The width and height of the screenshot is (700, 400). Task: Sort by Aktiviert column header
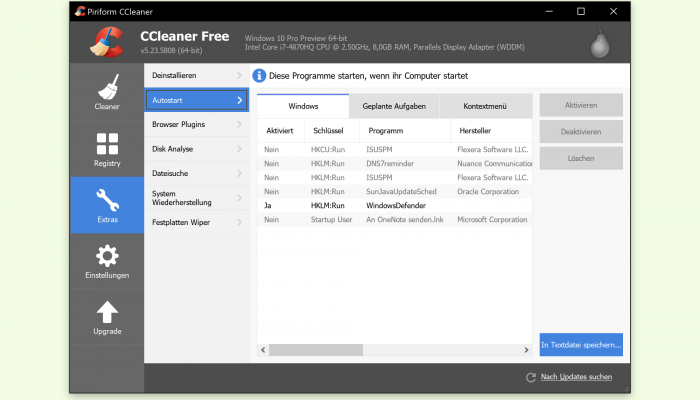pos(281,131)
